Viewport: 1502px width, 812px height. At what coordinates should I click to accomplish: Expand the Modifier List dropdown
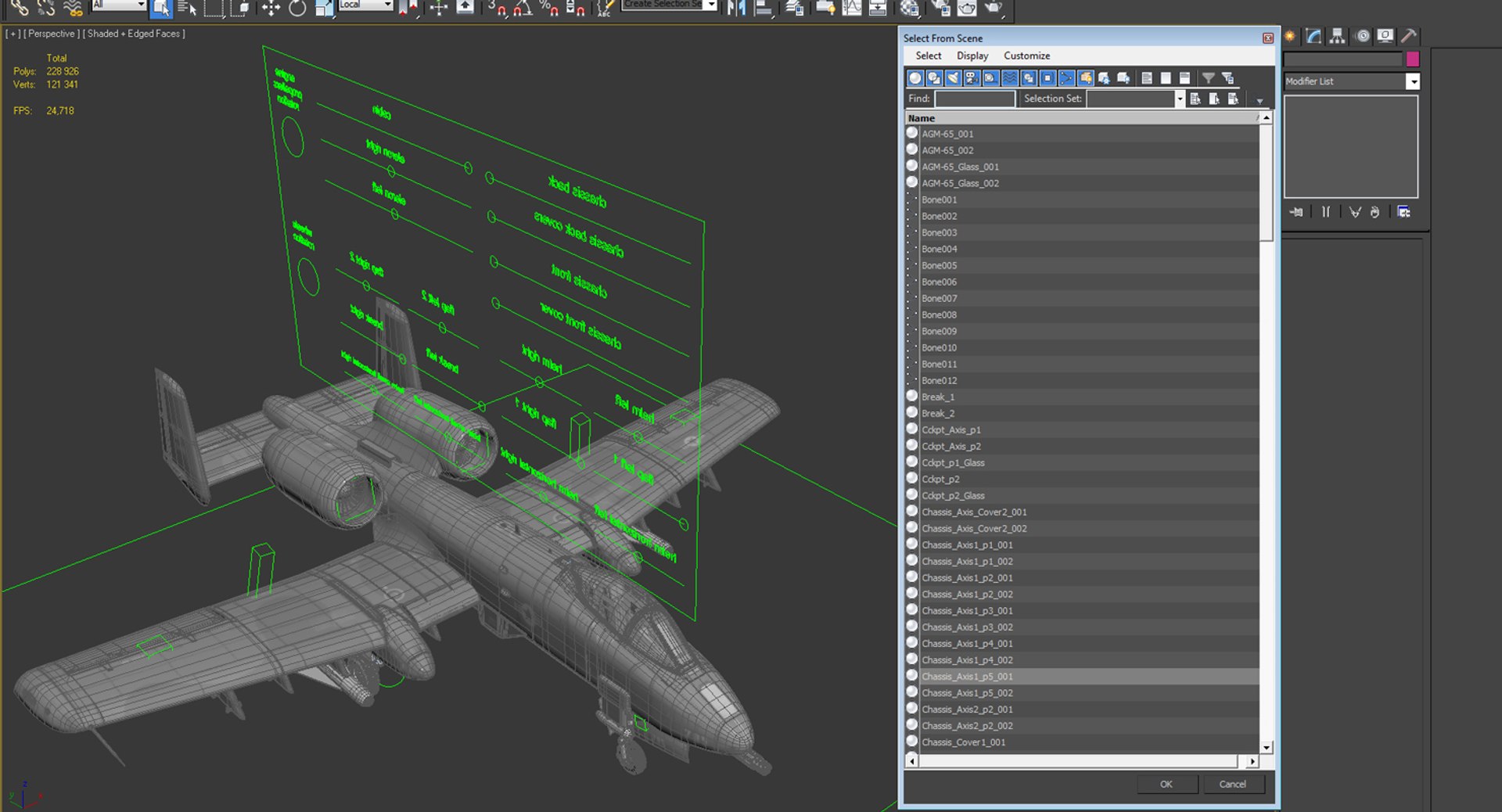coord(1413,81)
